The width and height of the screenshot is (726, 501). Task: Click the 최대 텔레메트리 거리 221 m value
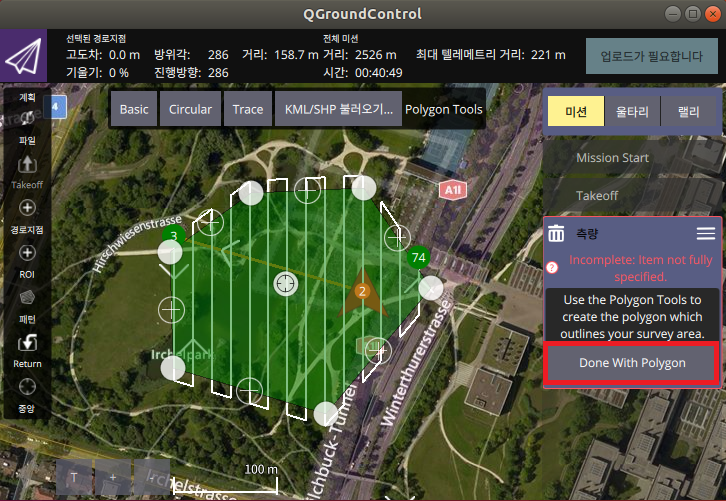548,55
